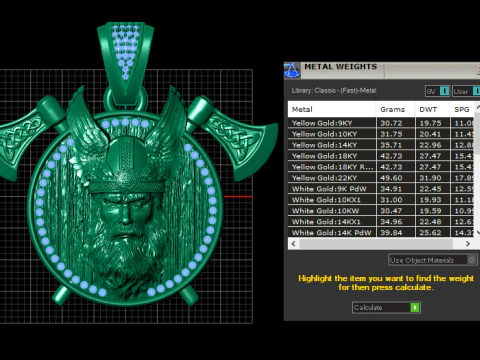Select the White Gold:10KX1 row
480x360 pixels.
coord(381,200)
